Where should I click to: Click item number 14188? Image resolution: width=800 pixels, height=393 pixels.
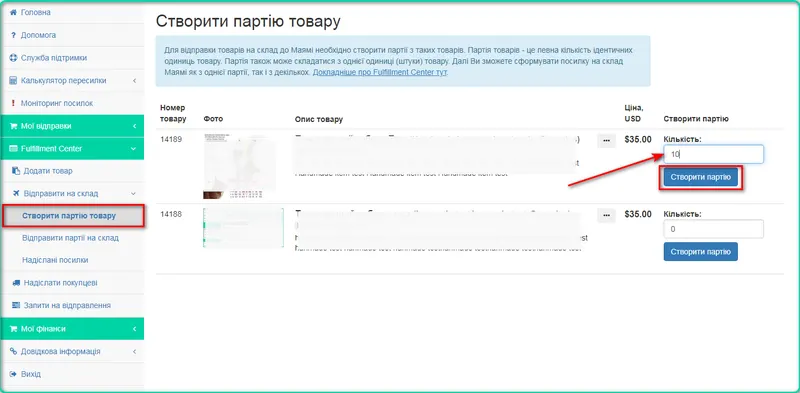coord(171,214)
